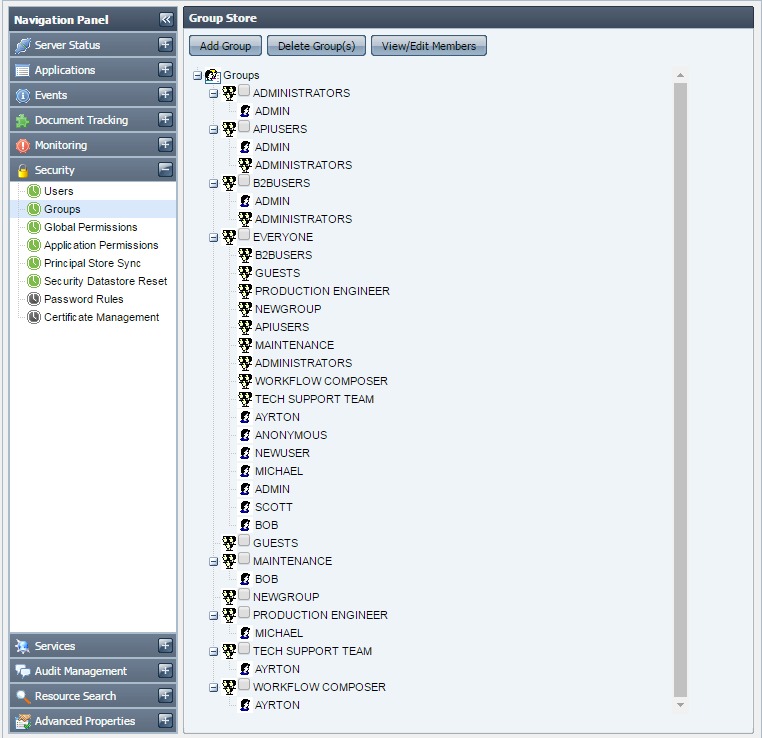Click user icon beside NEWUSER

pos(245,453)
